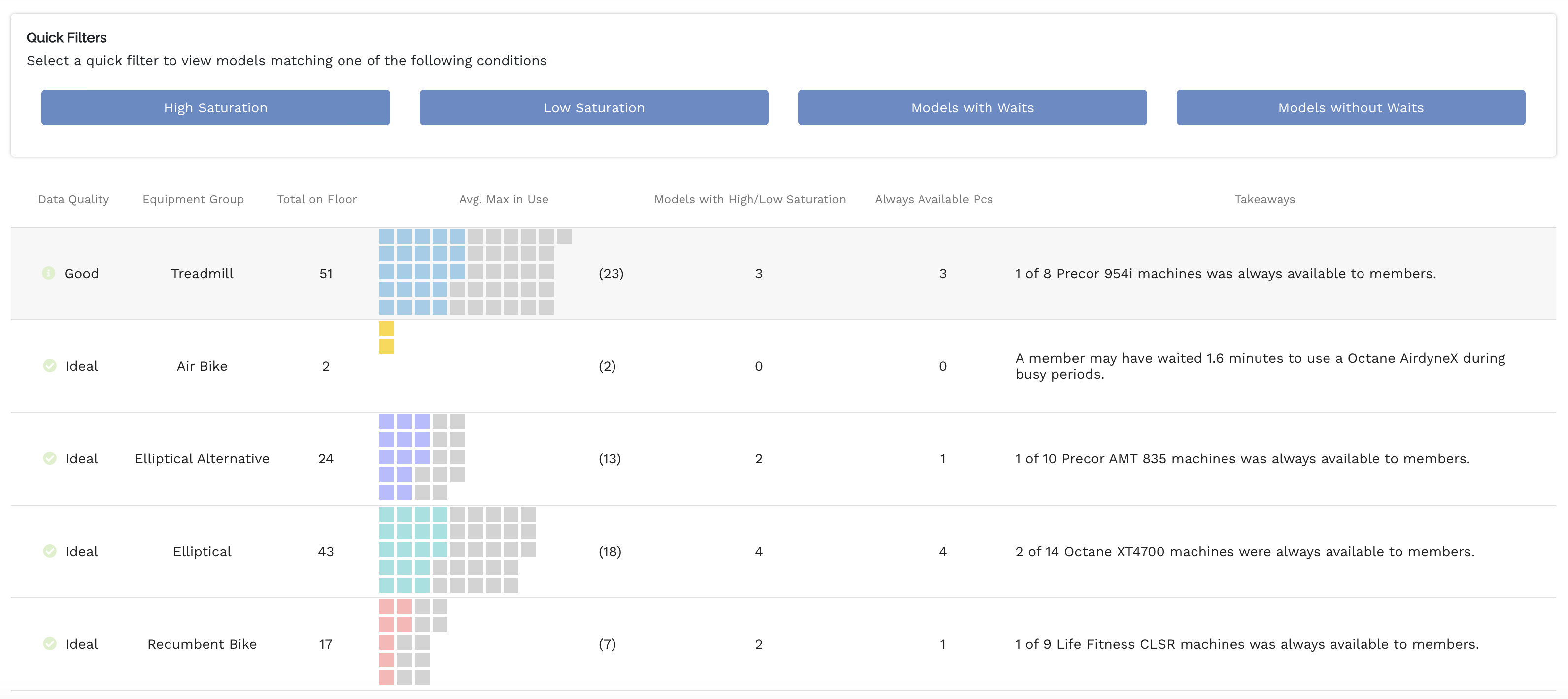Sort by the Equipment Group column header
Screen dimensions: 1568x699
click(x=193, y=199)
